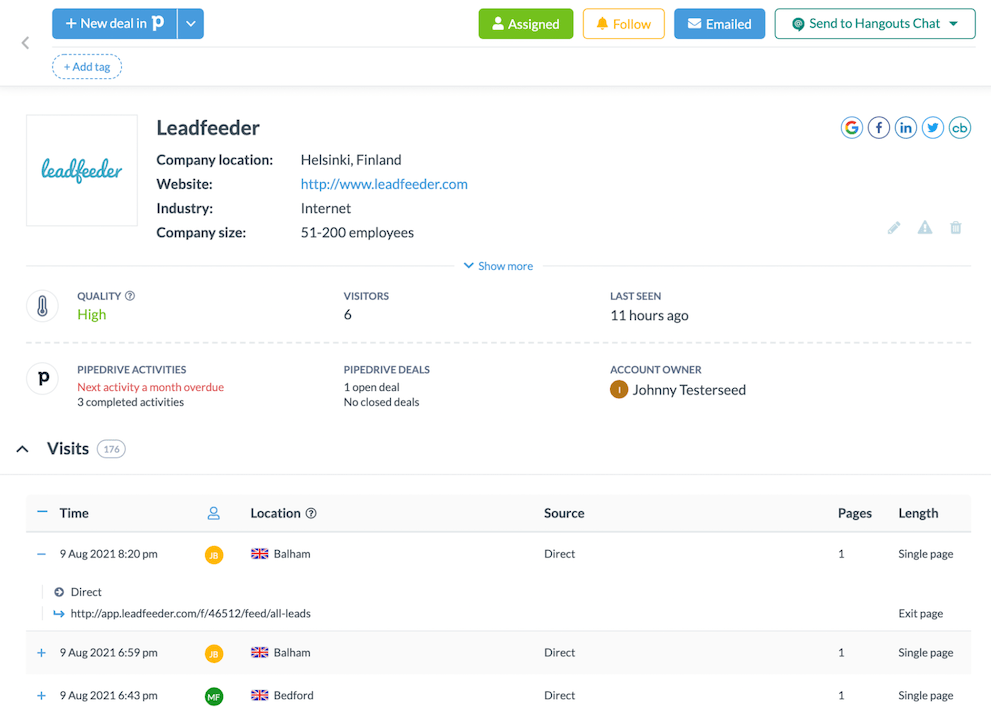991x714 pixels.
Task: Click the No closed deals text
Action: click(381, 402)
